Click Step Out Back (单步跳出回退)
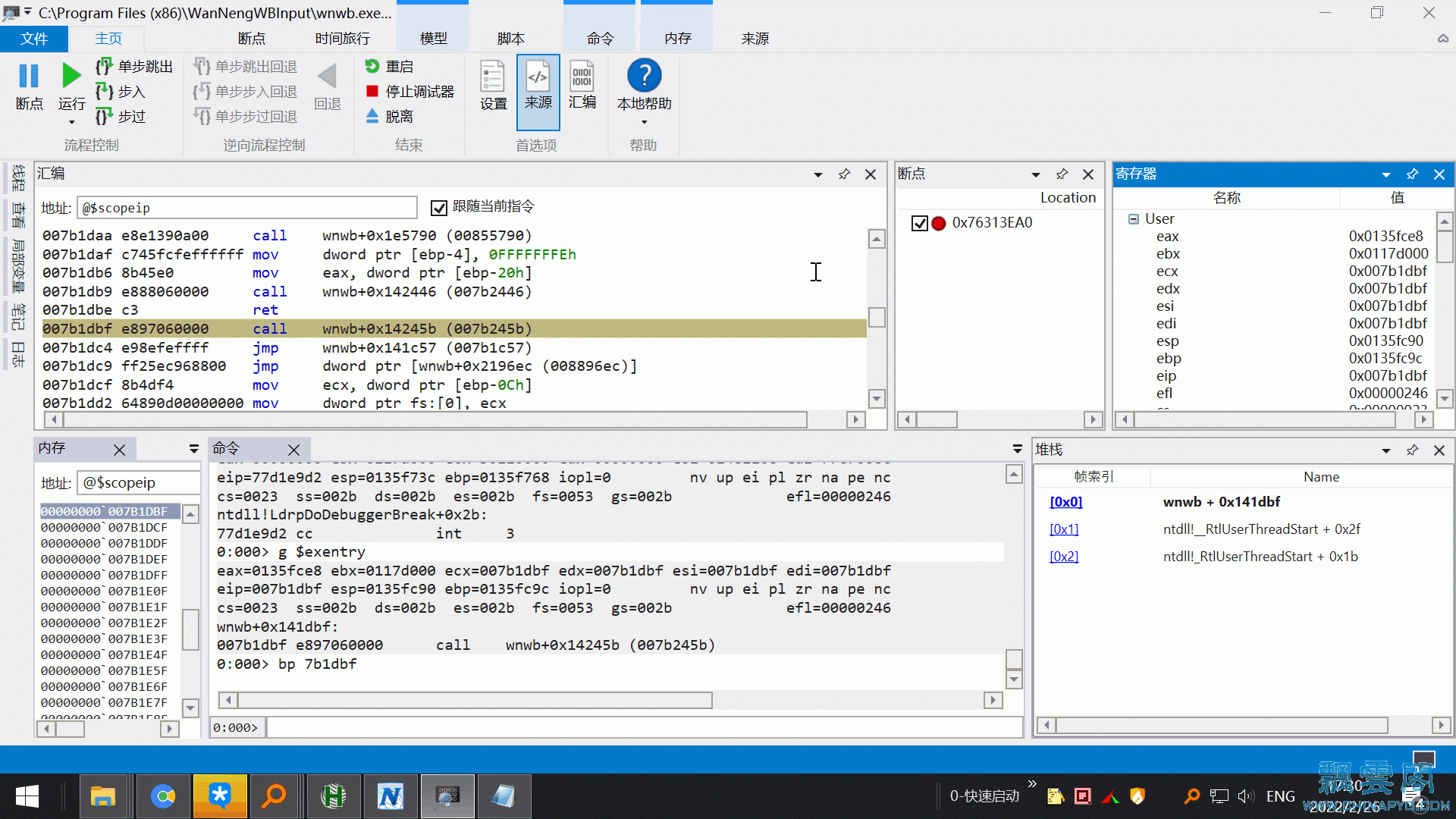This screenshot has width=1456, height=819. 245,67
